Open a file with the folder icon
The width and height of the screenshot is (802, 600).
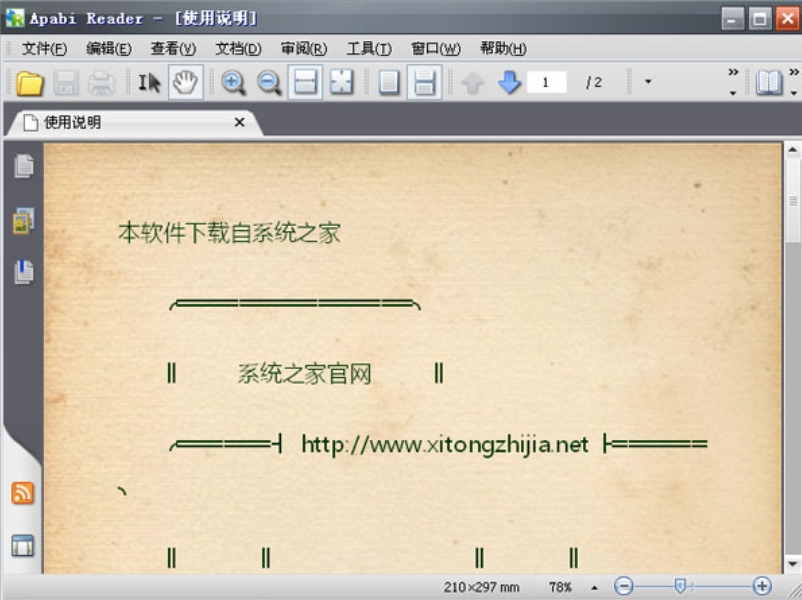[x=30, y=83]
